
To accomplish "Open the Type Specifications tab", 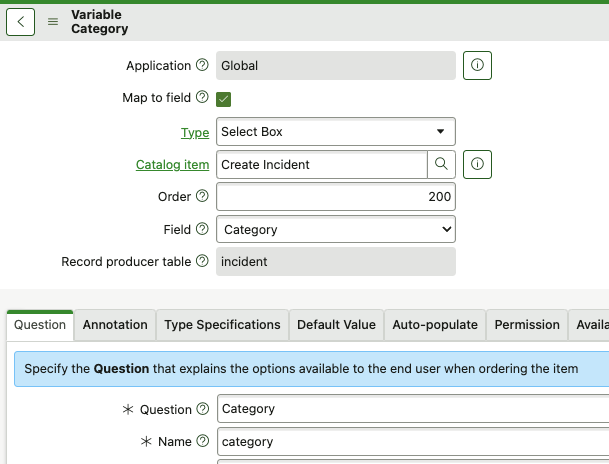I will point(222,325).
